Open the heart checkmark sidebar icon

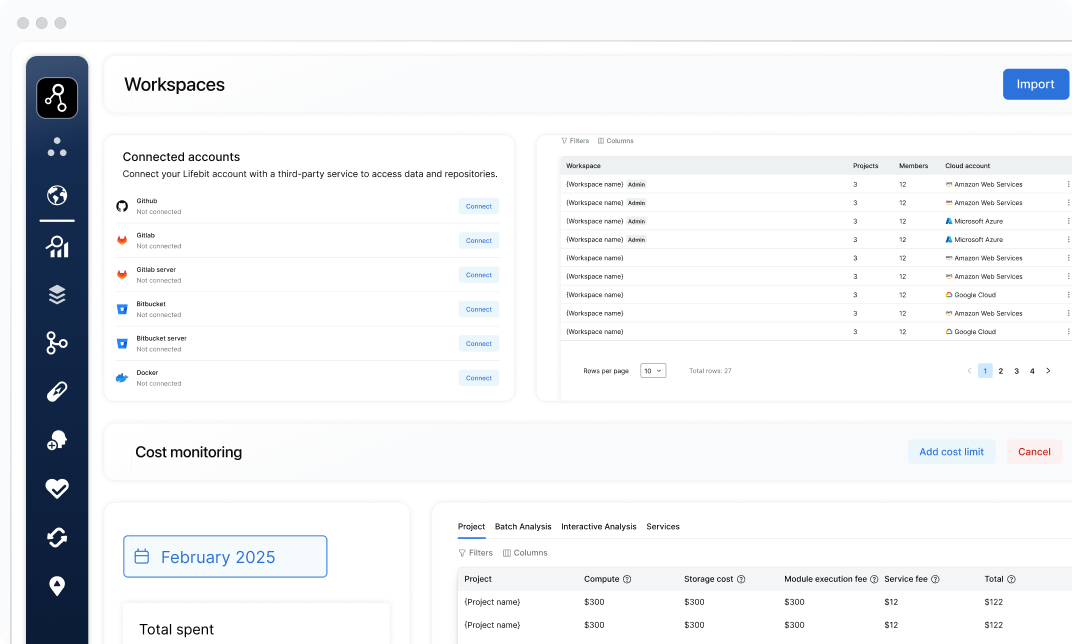57,488
